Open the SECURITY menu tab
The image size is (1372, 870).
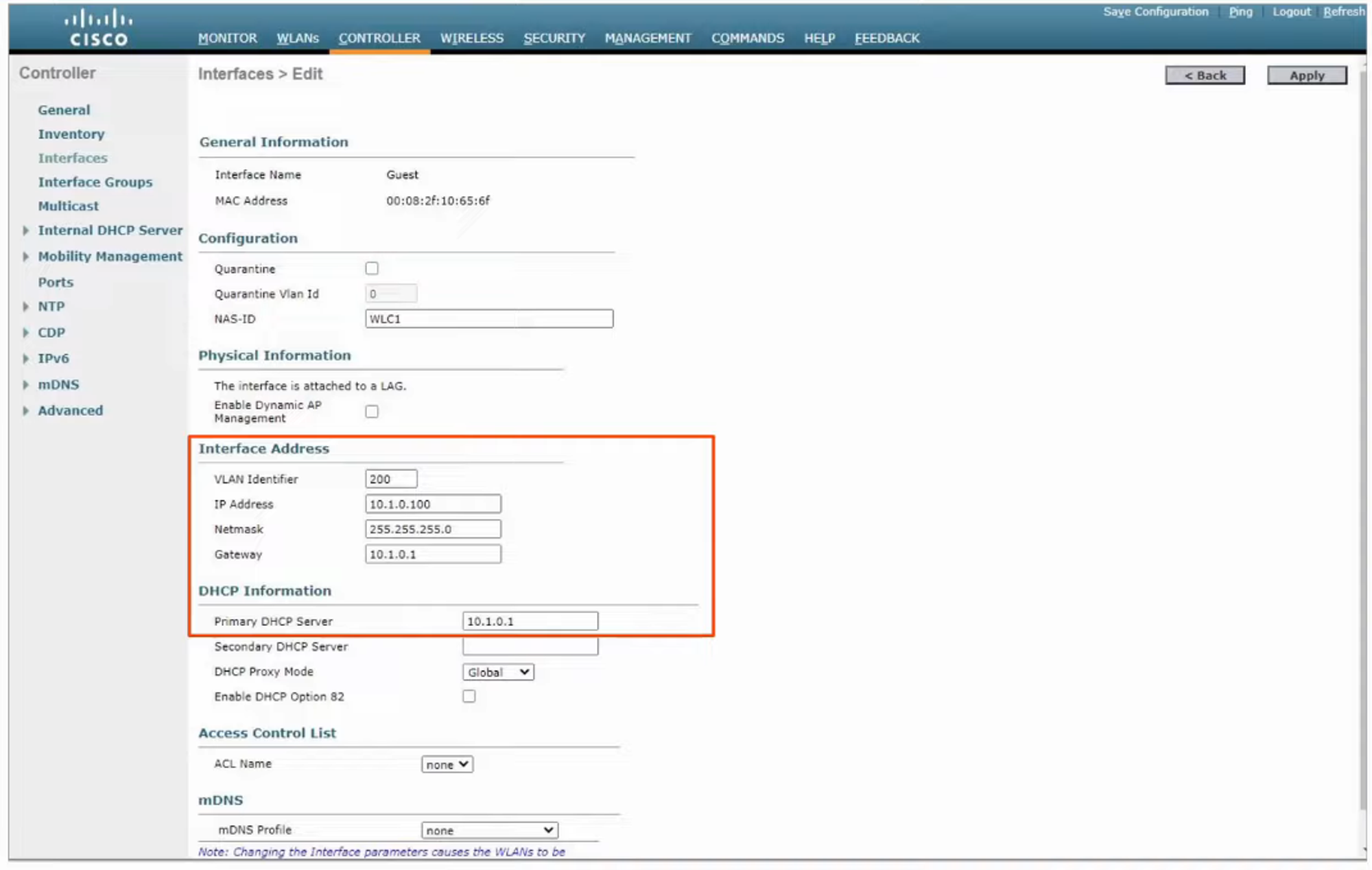554,38
